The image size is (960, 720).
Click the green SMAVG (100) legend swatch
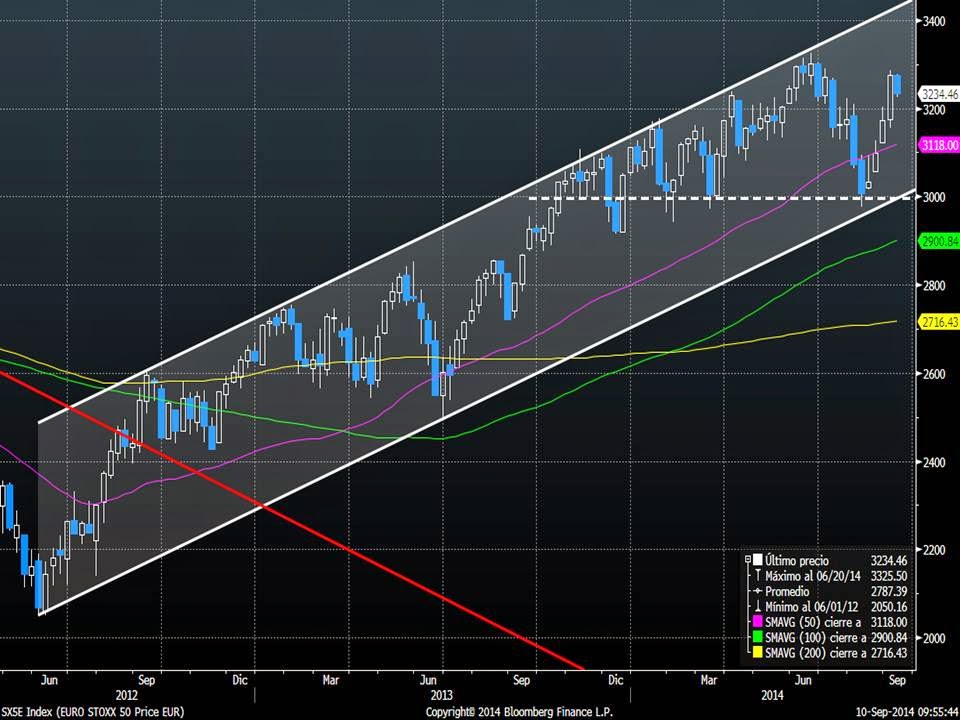758,637
